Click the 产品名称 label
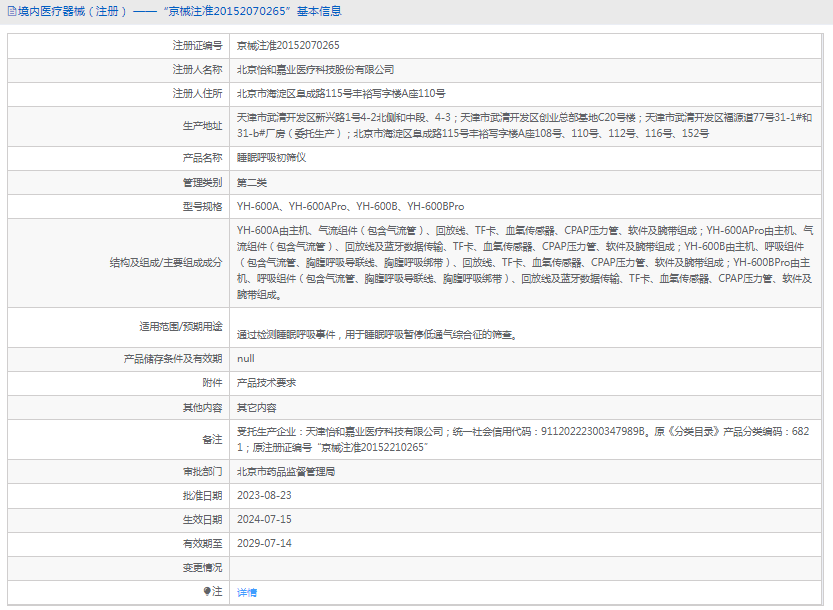The height and width of the screenshot is (610, 833). pyautogui.click(x=202, y=157)
